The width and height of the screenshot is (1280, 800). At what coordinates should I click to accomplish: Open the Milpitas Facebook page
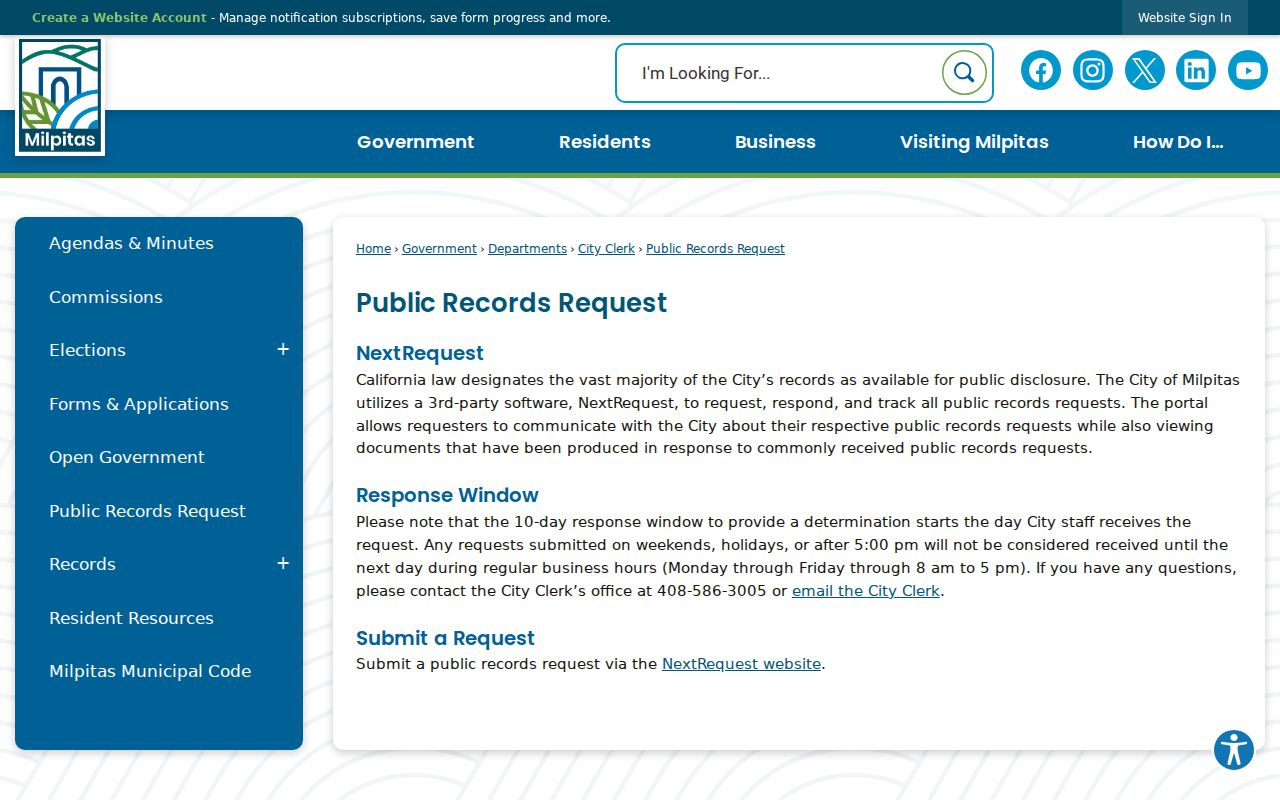click(1041, 71)
